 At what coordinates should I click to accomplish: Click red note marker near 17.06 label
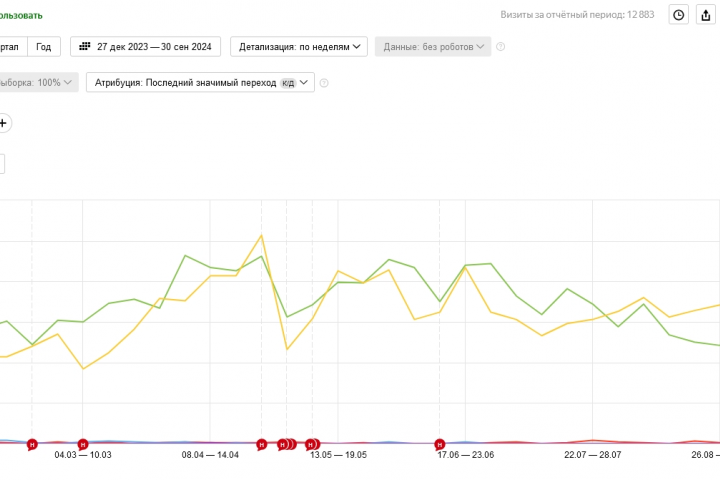(x=439, y=443)
